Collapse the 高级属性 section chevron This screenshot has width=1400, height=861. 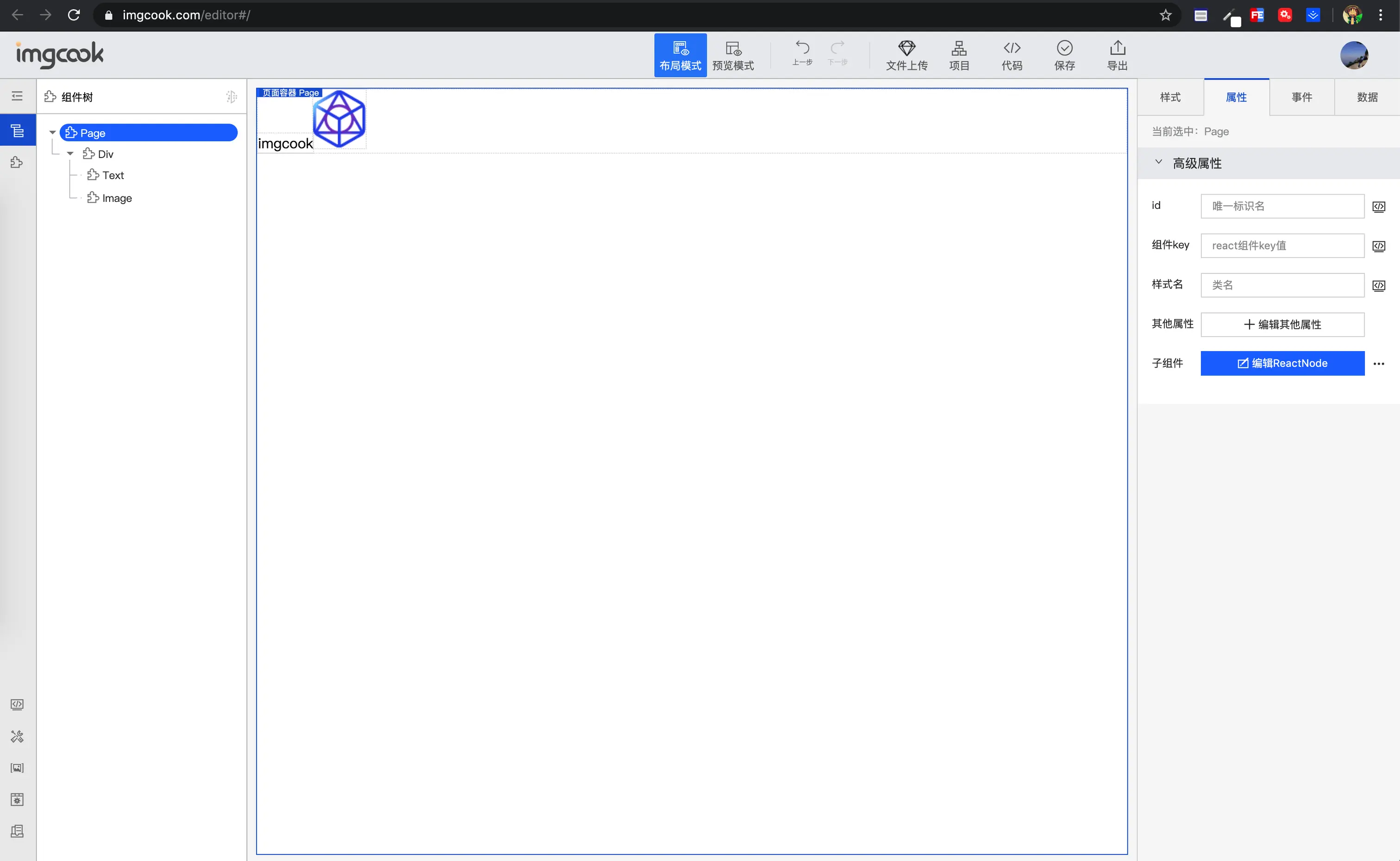[1157, 162]
